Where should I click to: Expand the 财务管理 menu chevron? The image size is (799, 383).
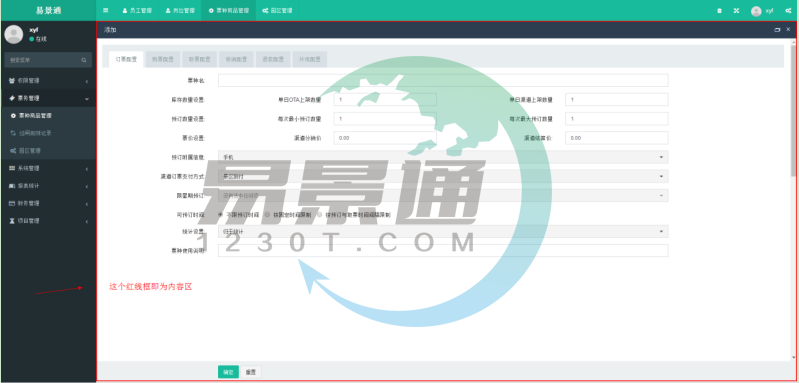click(87, 204)
